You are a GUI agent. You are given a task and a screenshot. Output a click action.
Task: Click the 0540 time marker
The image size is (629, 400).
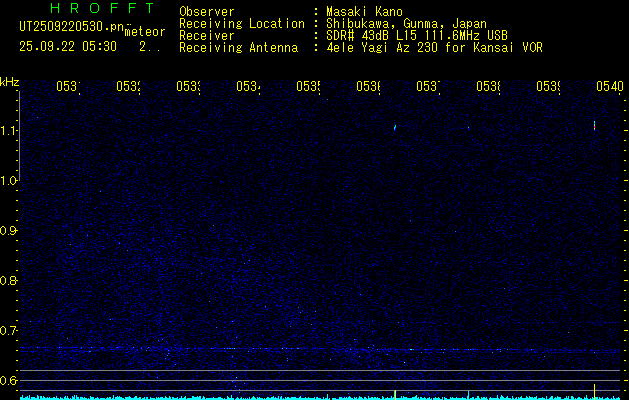point(610,86)
